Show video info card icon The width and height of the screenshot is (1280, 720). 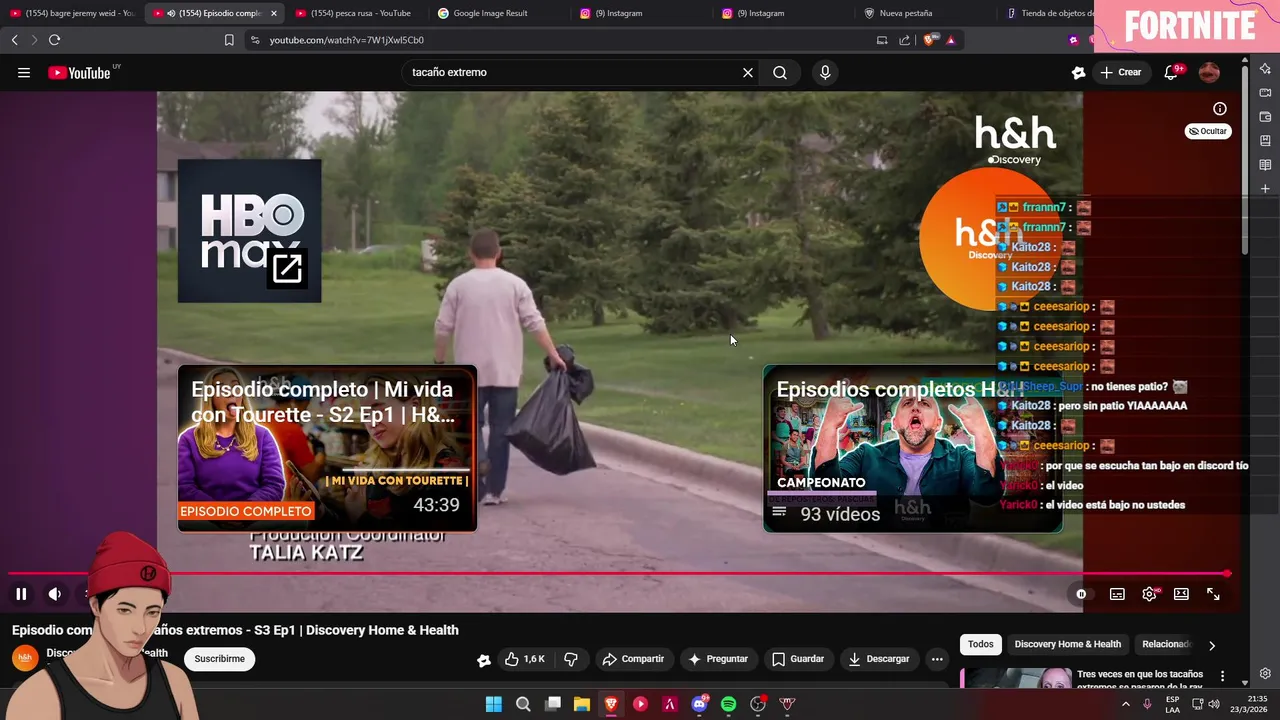pos(1220,109)
